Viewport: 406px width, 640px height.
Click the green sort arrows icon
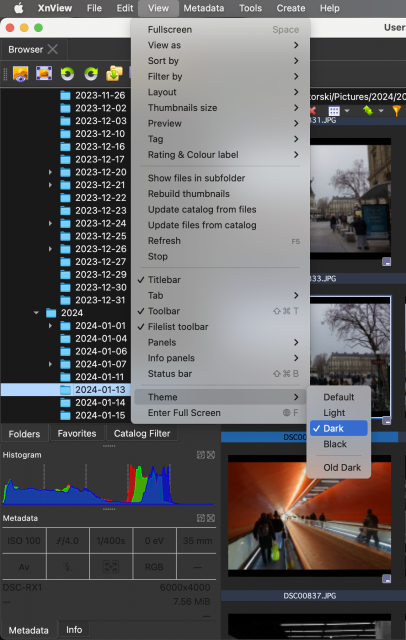(x=368, y=111)
